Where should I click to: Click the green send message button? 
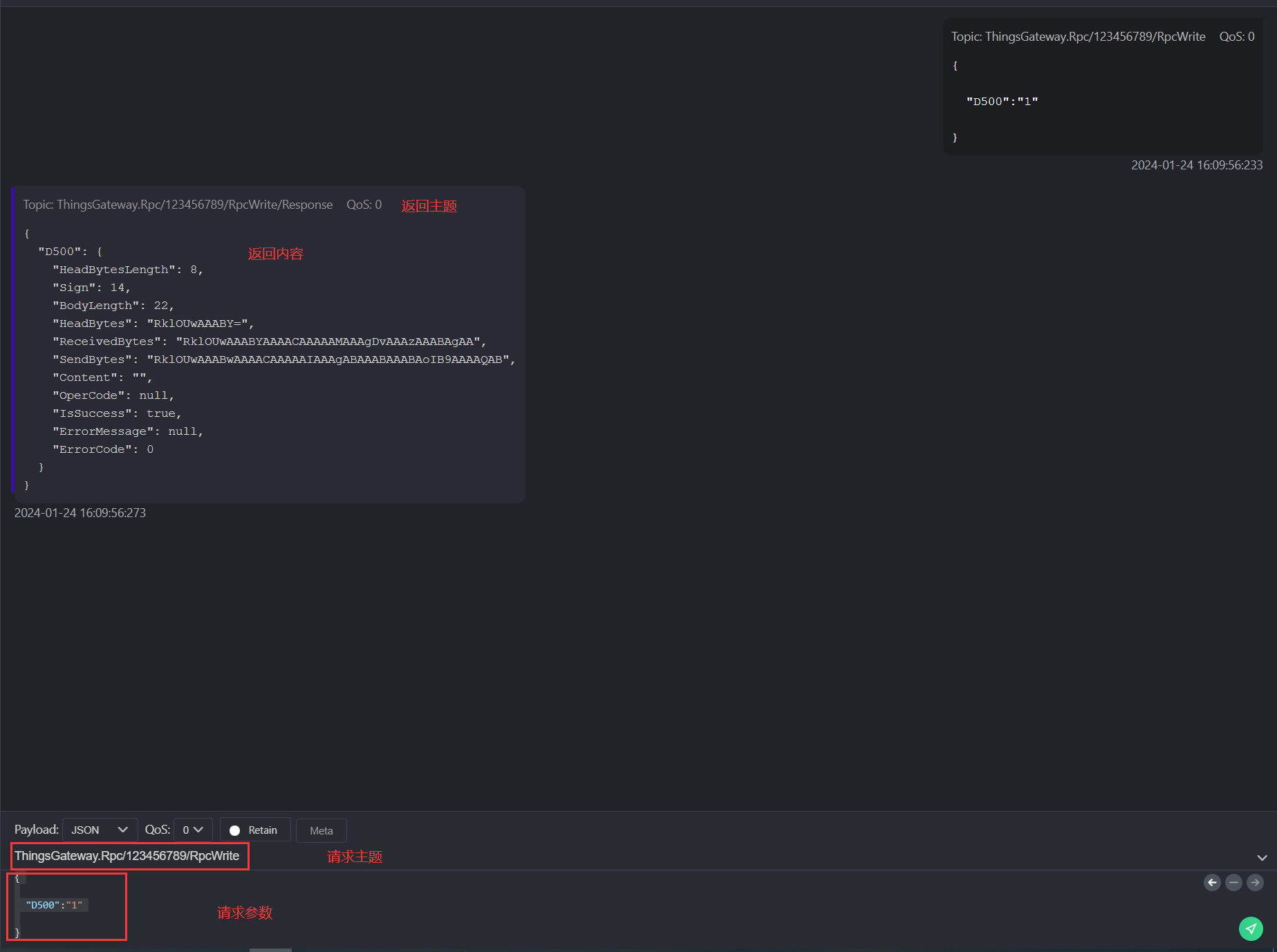1250,928
